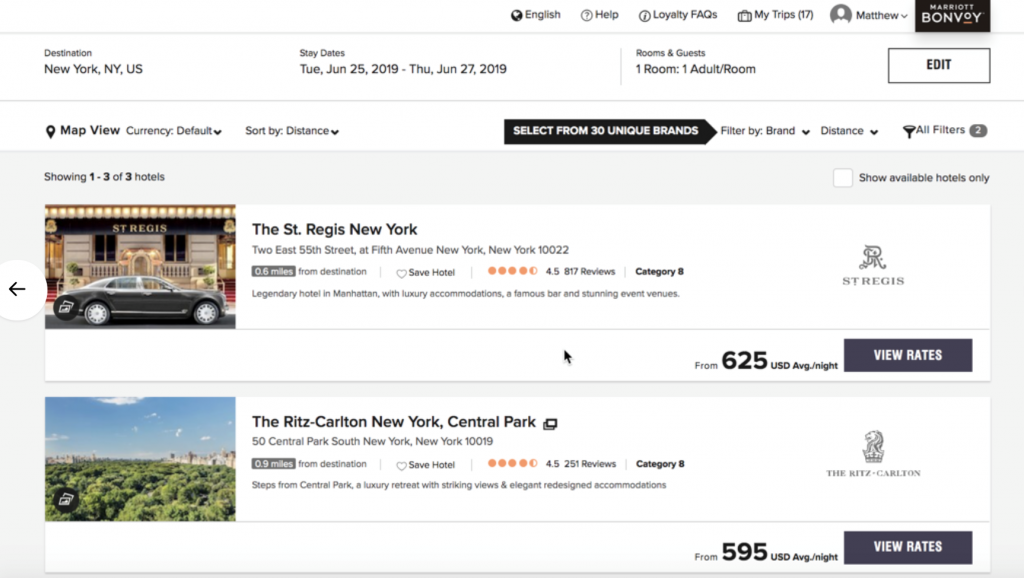The image size is (1024, 578).
Task: View rates for The St. Regis
Action: click(x=907, y=355)
